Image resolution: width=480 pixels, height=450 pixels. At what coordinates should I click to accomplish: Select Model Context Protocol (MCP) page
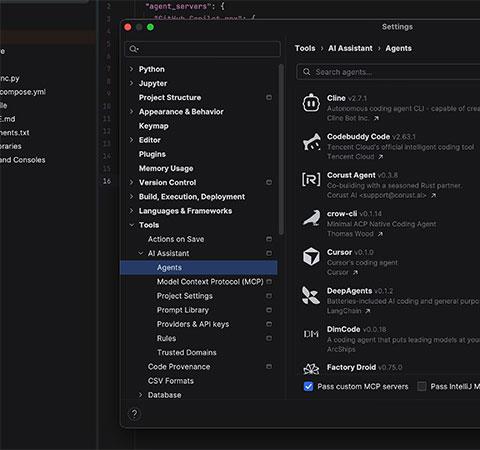tap(210, 282)
